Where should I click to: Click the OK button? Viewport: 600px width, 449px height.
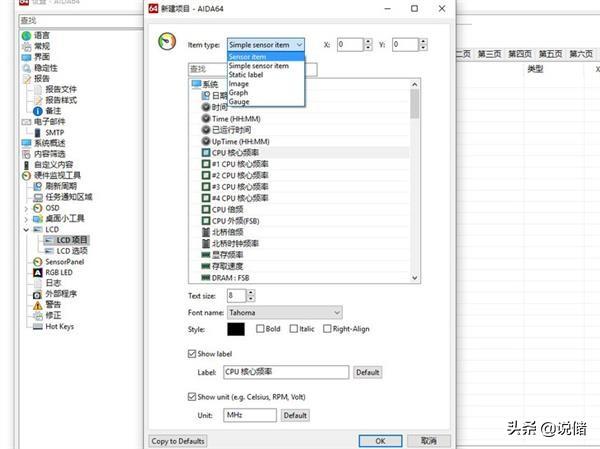point(380,441)
